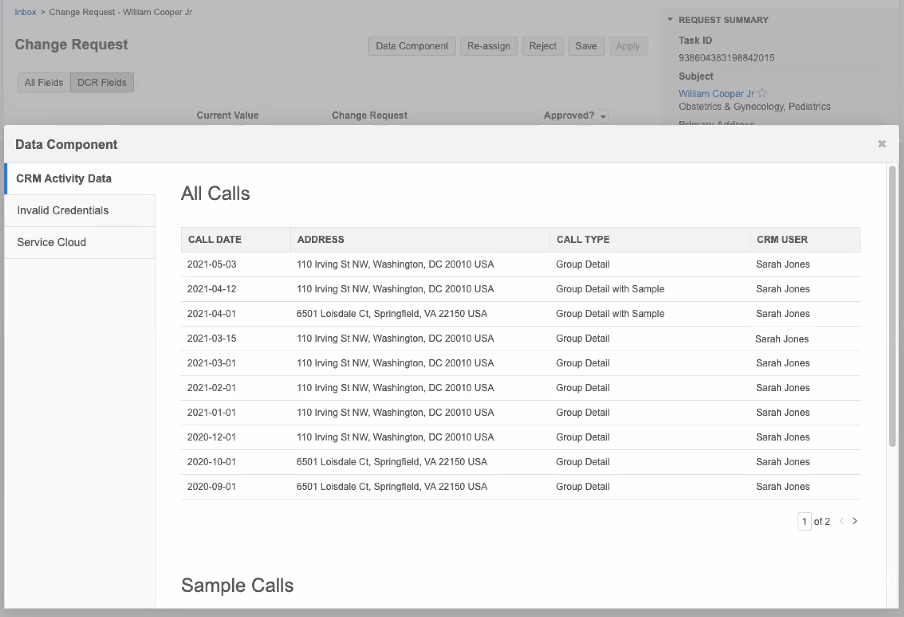The height and width of the screenshot is (617, 904).
Task: Collapse the Request Summary section
Action: pyautogui.click(x=670, y=20)
